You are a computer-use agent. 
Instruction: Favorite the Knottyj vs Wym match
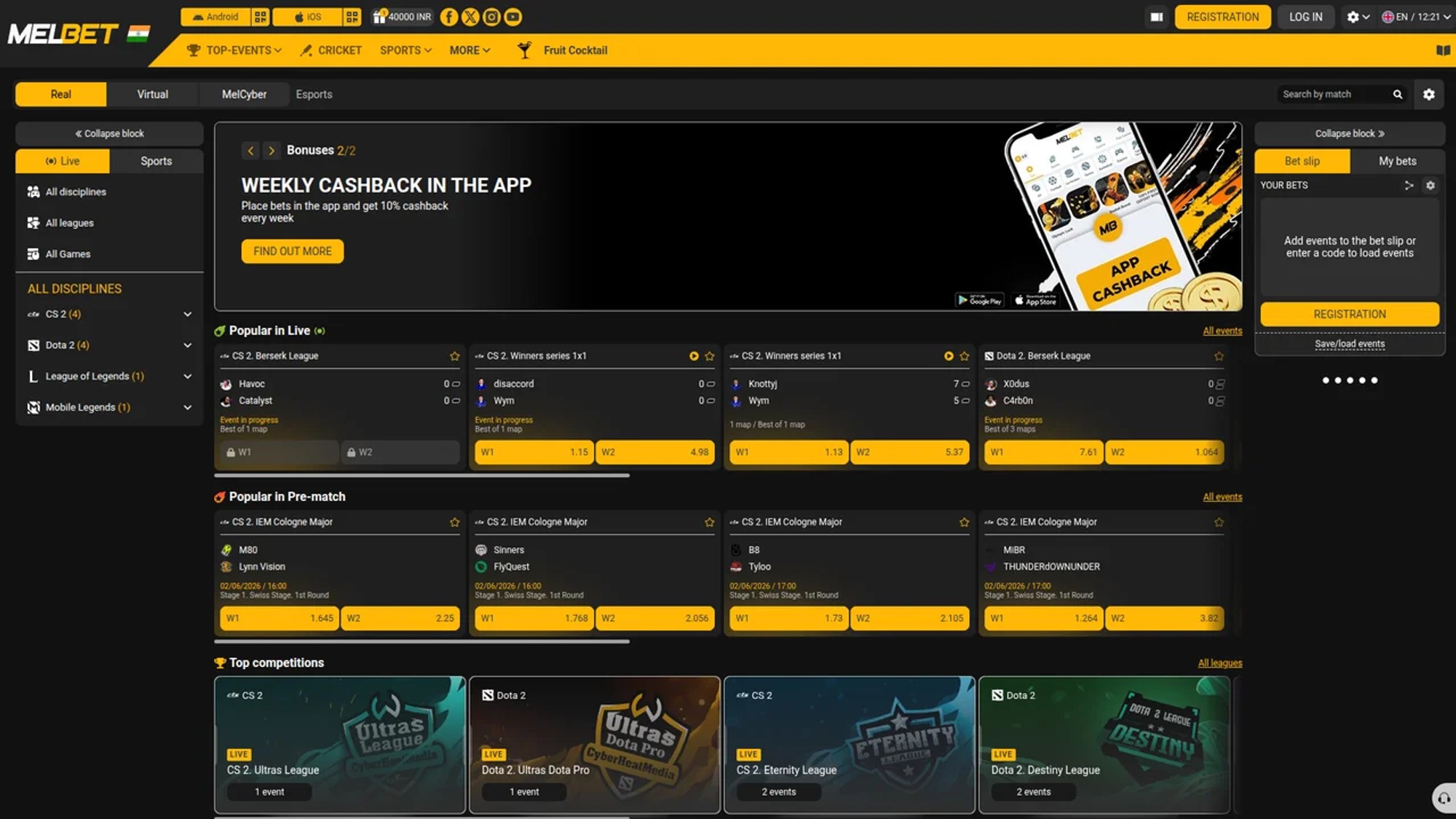pos(965,356)
